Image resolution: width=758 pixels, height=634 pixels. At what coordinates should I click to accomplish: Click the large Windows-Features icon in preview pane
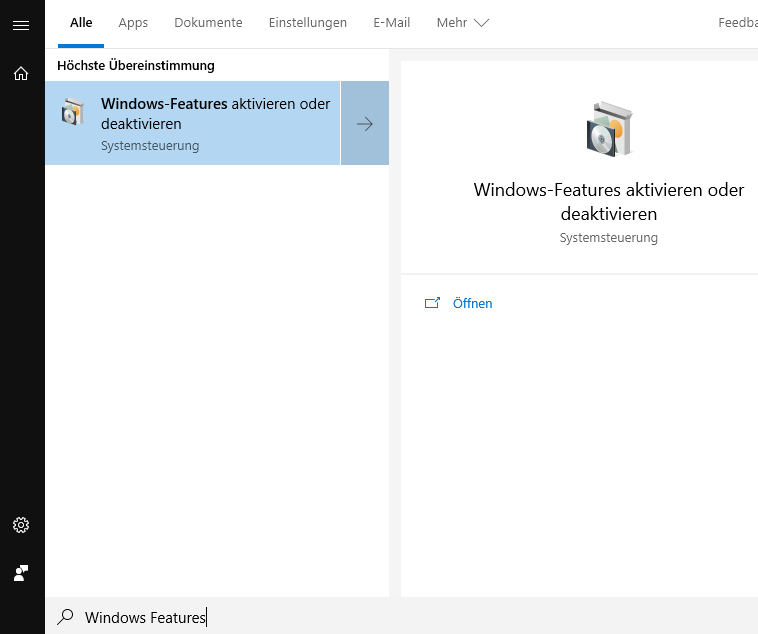coord(609,128)
